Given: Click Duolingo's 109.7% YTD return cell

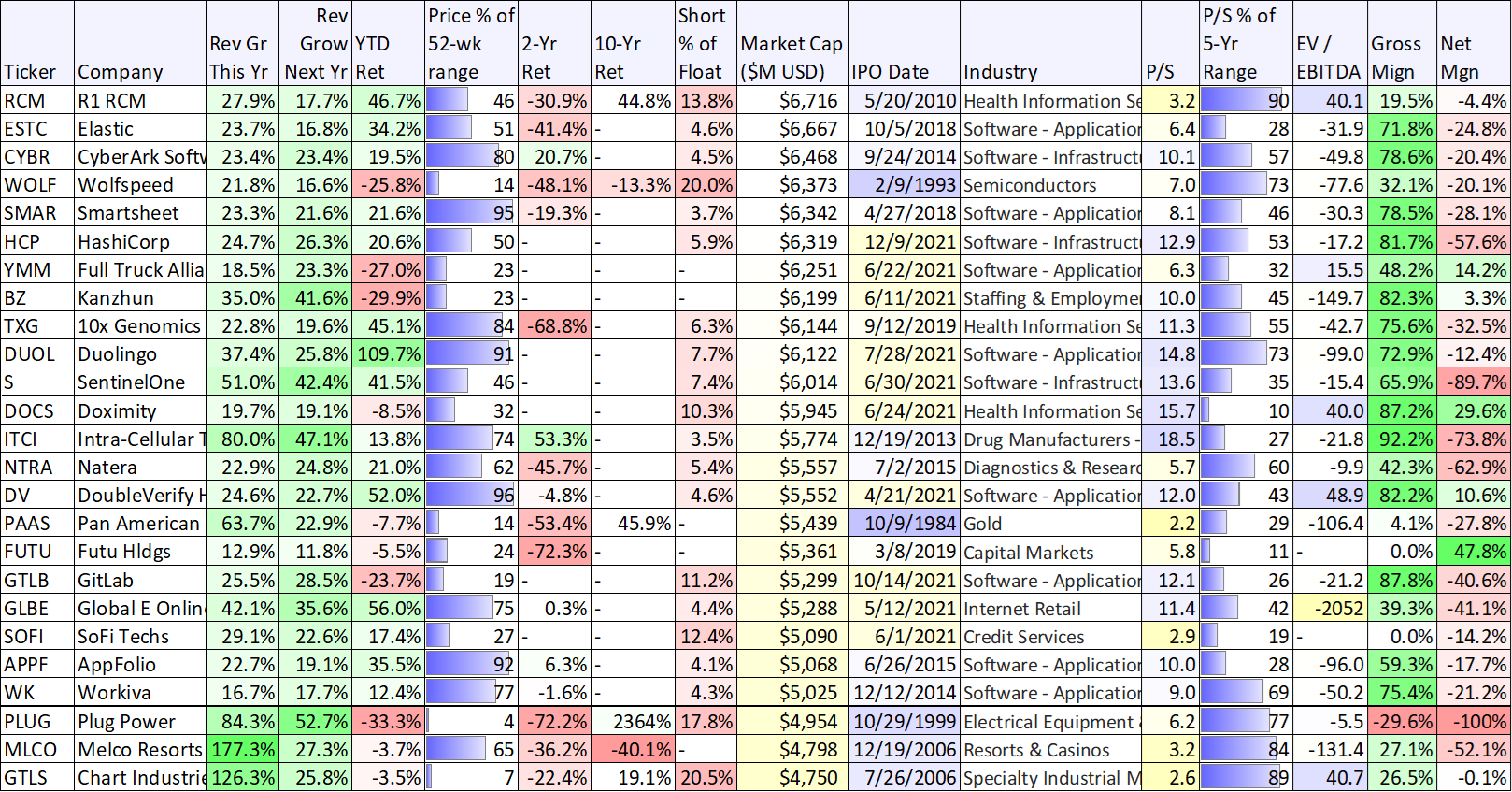Looking at the screenshot, I should pyautogui.click(x=388, y=354).
